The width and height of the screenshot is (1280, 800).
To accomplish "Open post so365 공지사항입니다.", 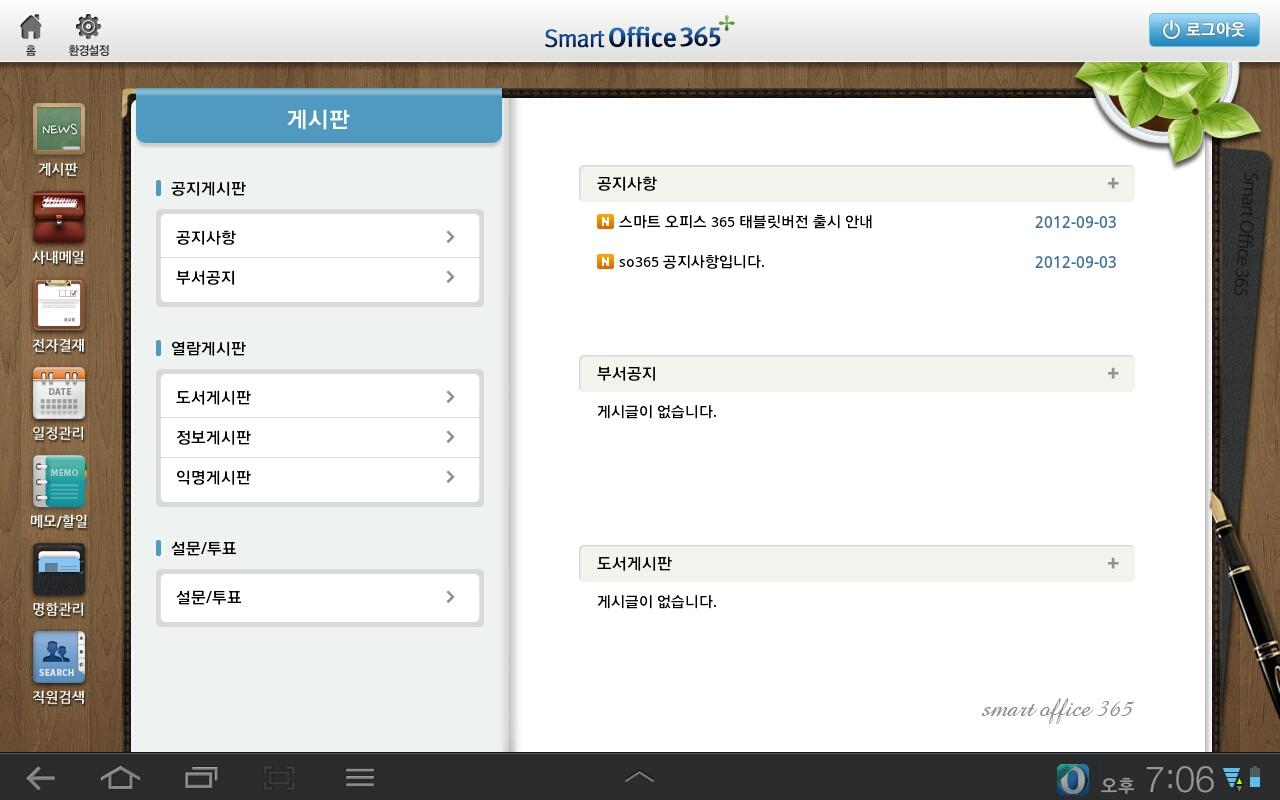I will 691,262.
